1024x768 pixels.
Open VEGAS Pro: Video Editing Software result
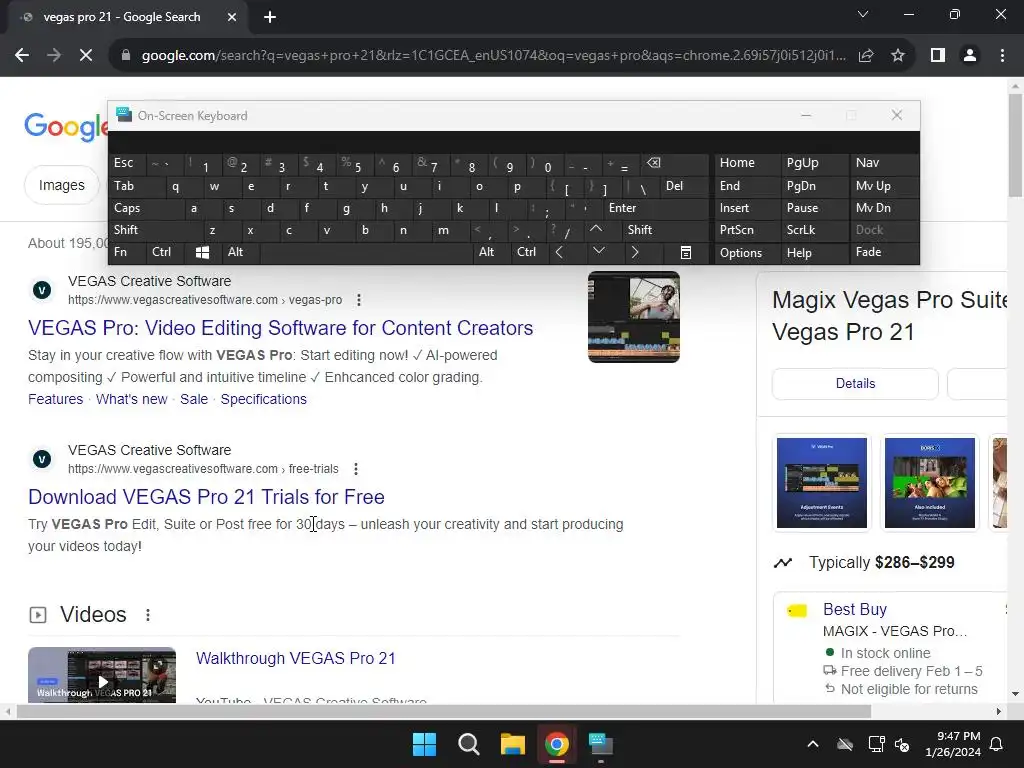pos(280,328)
